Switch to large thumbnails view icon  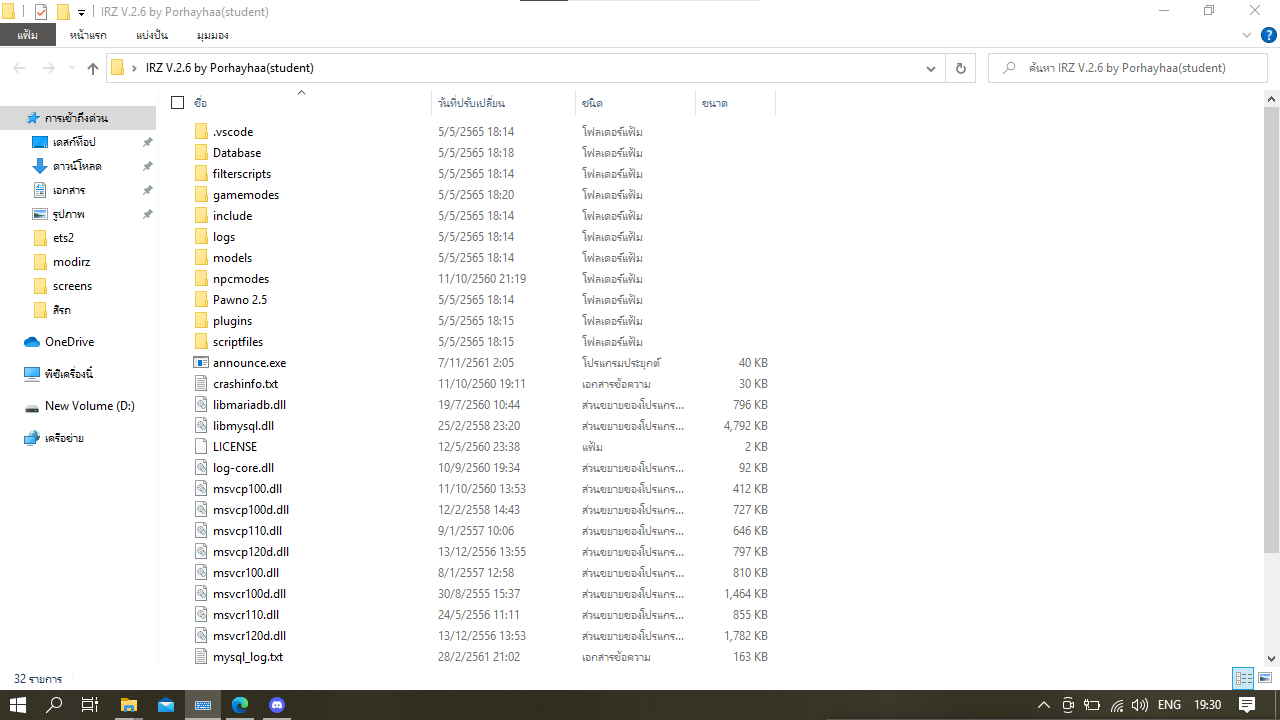point(1265,678)
